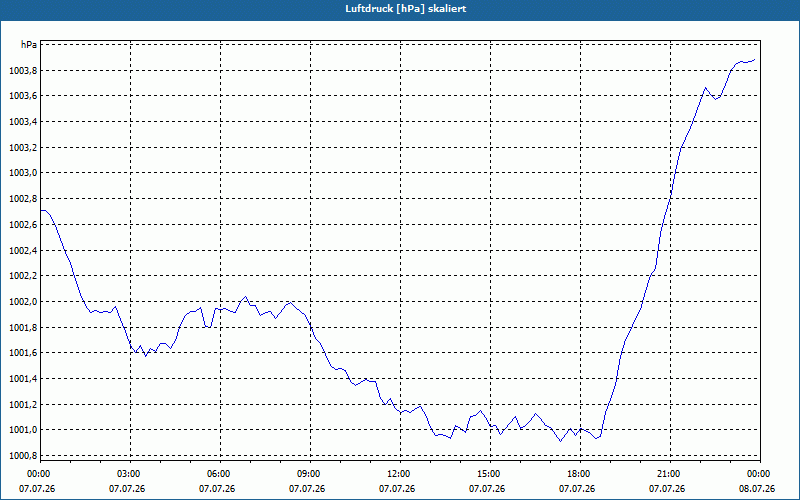This screenshot has width=800, height=500.
Task: Select the 07.07.26 date beneath 06:00
Action: pos(217,489)
